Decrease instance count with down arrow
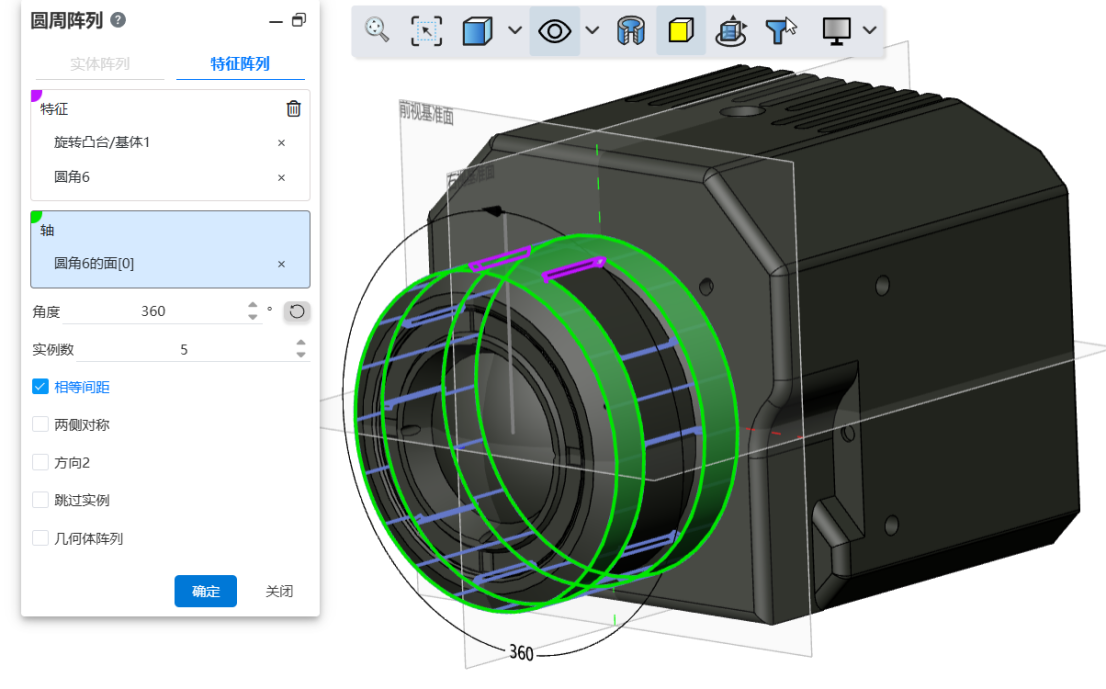Image resolution: width=1106 pixels, height=689 pixels. [x=301, y=355]
